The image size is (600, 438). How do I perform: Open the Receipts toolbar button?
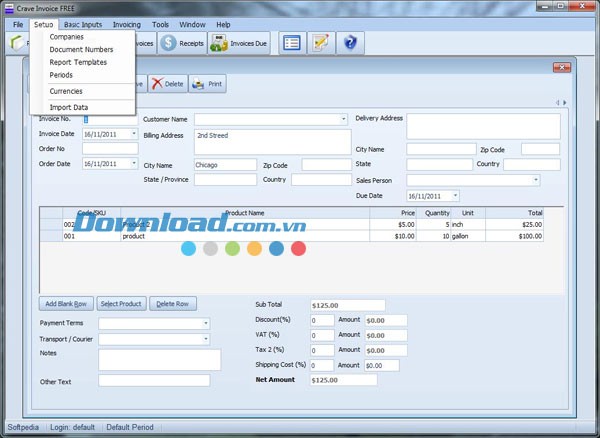tap(182, 43)
